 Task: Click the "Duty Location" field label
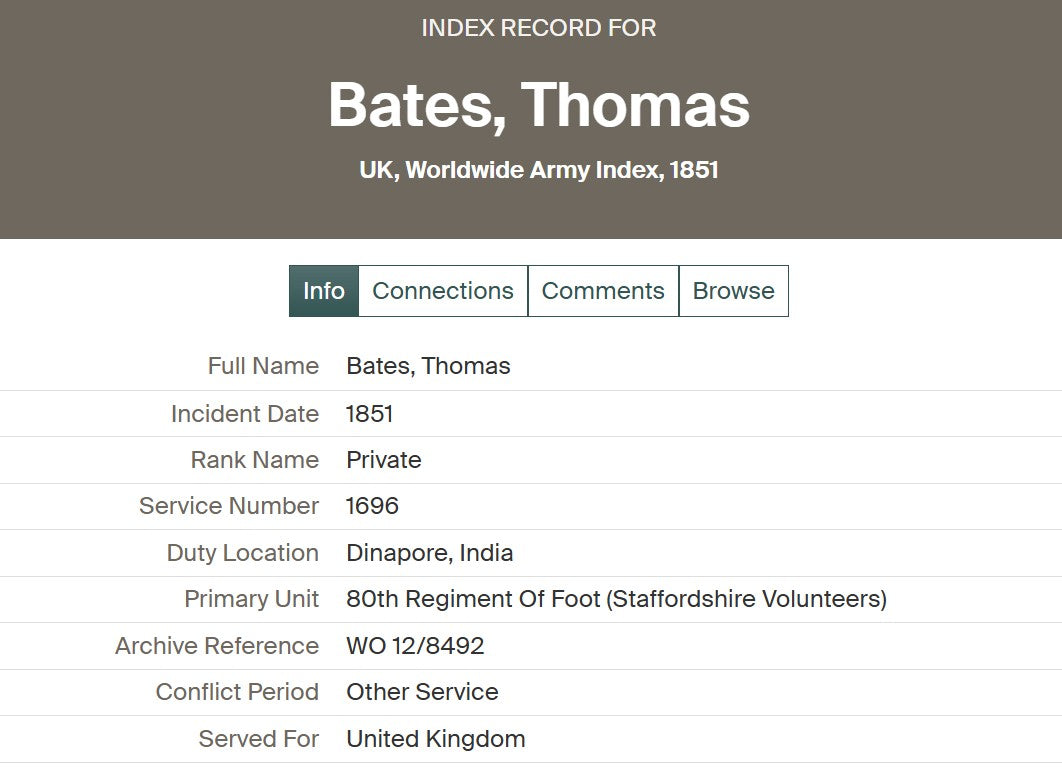(x=242, y=553)
